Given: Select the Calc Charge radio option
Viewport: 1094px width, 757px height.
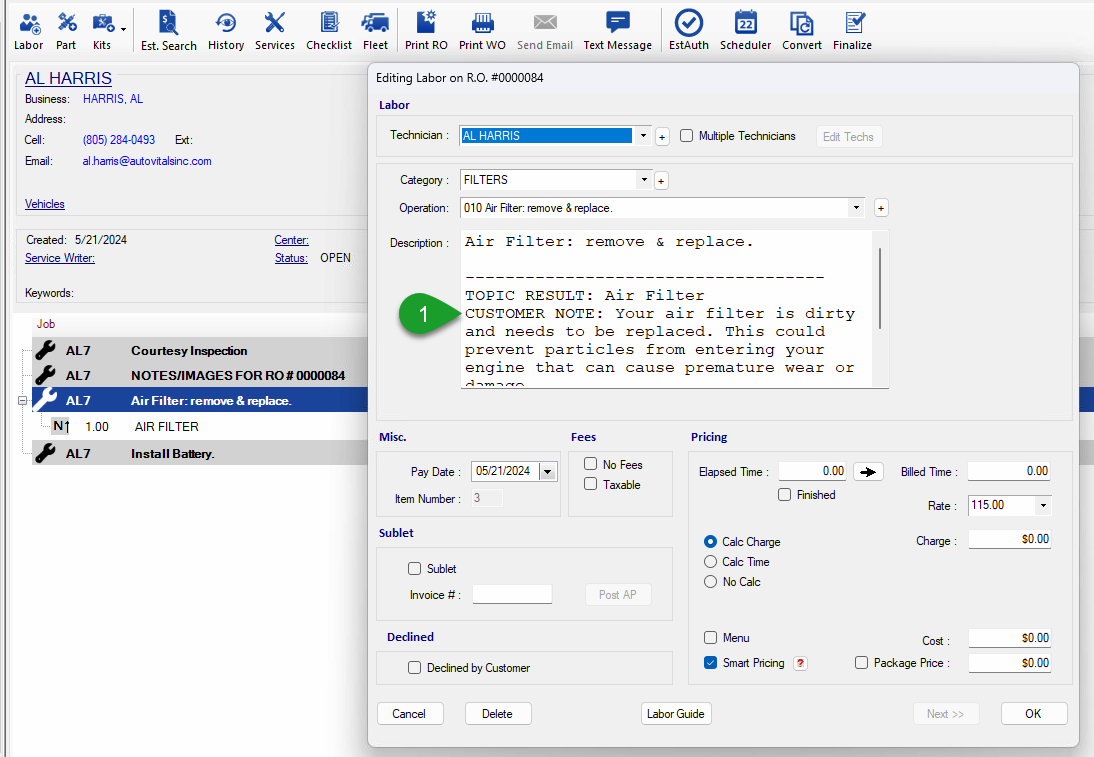Looking at the screenshot, I should [710, 541].
